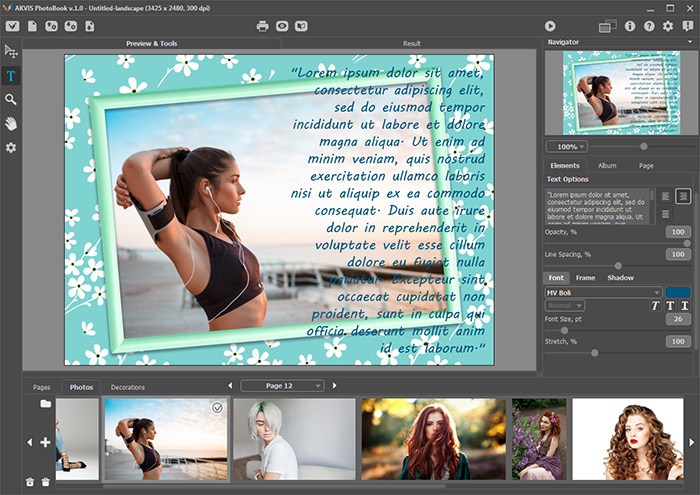Toggle bold text style
Screen dimensions: 700x495
(x=670, y=306)
